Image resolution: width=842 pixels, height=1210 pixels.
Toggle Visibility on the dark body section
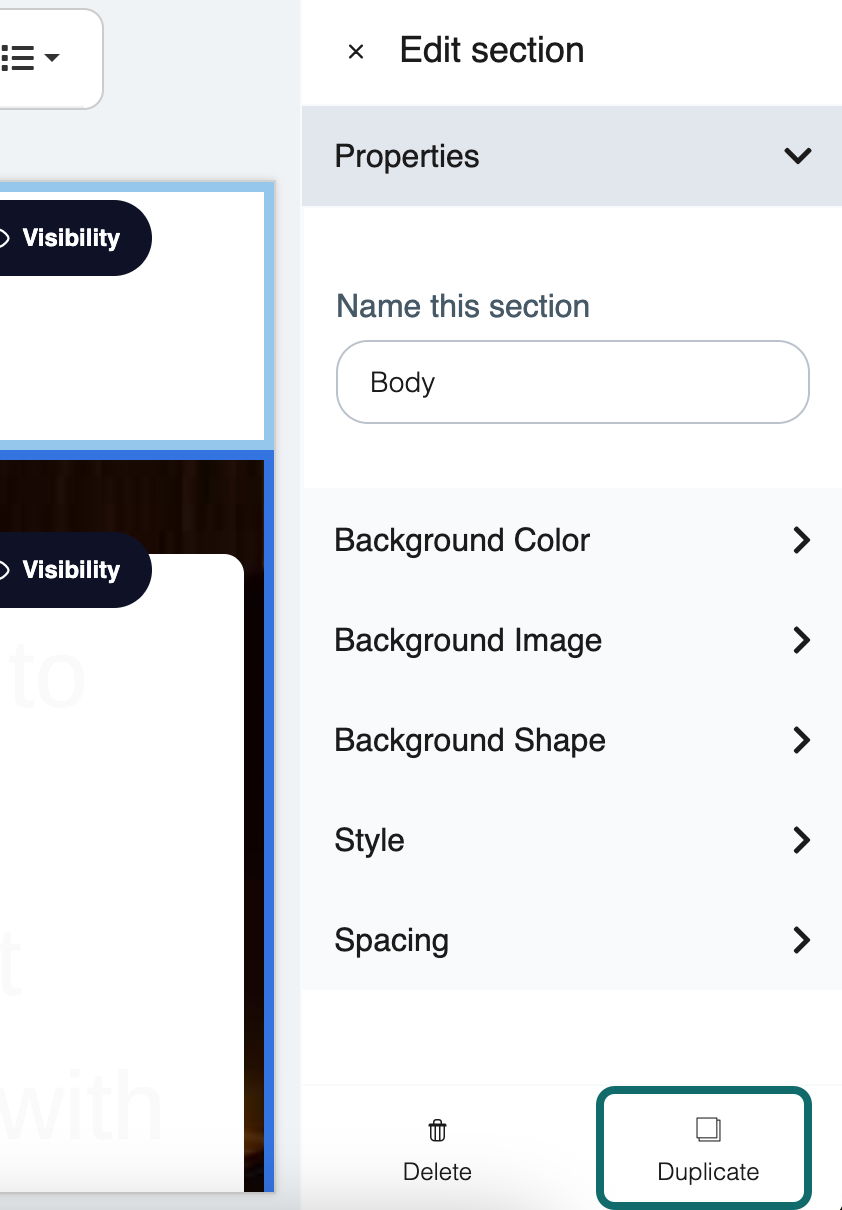70,570
